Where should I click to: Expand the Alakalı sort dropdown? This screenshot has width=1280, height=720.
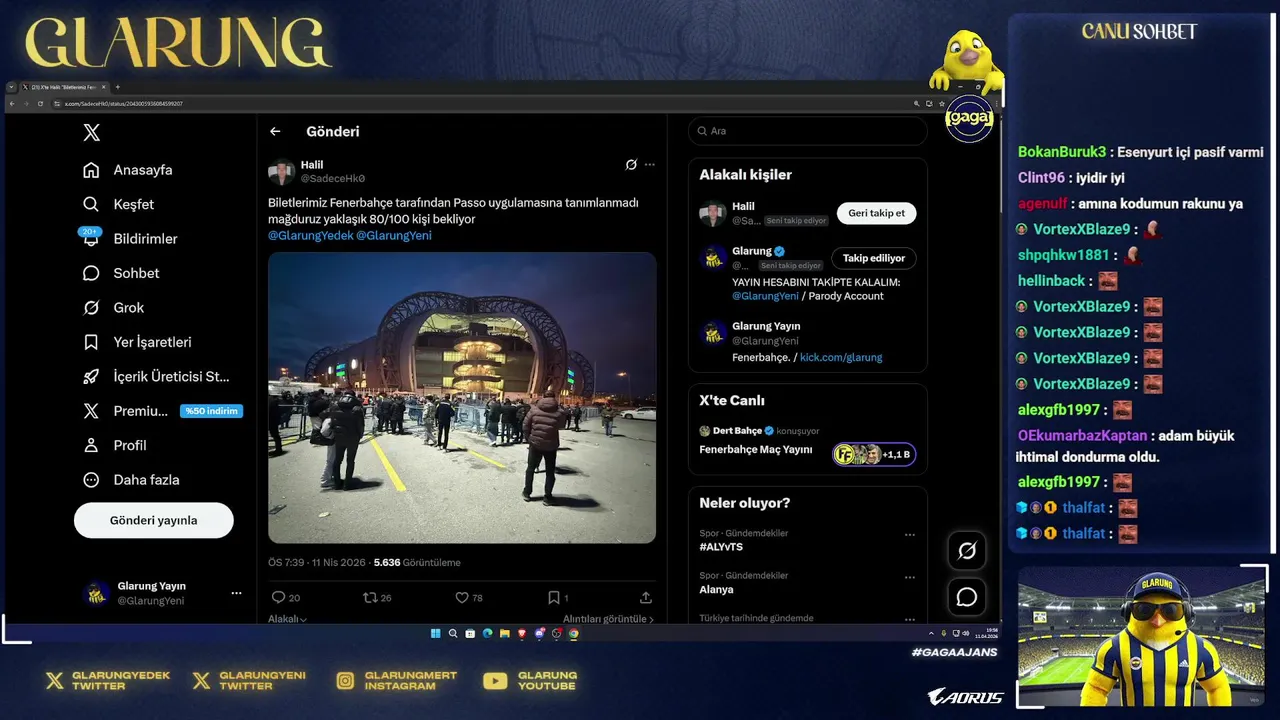pyautogui.click(x=288, y=619)
